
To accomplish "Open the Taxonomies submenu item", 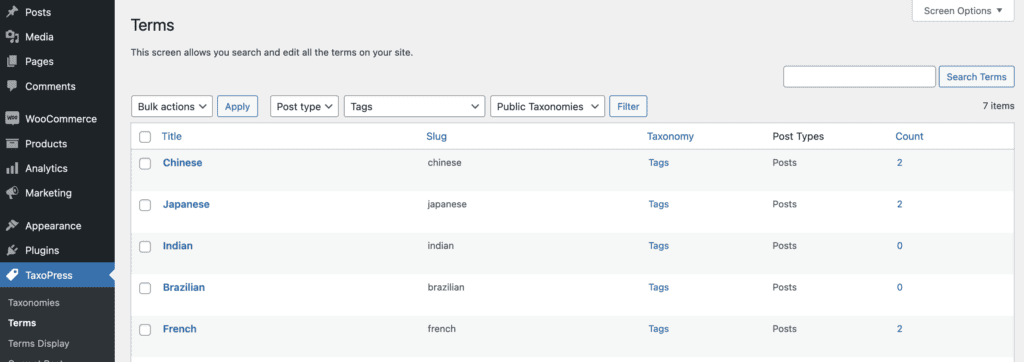I will point(34,303).
